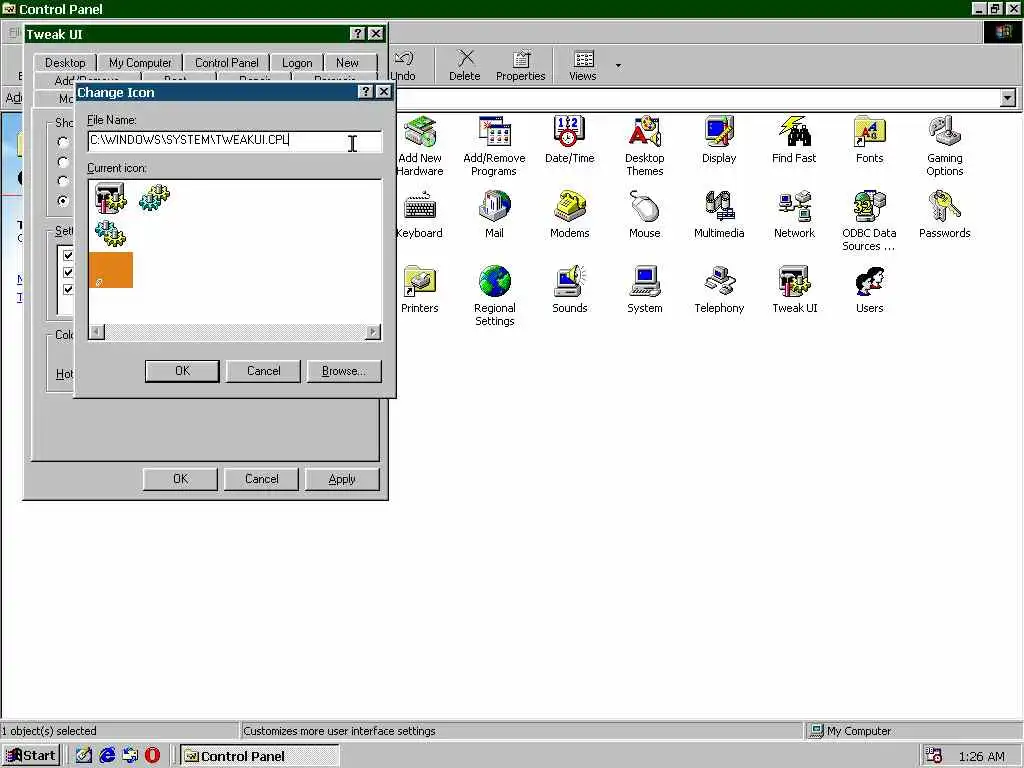
Task: Launch Internet Explorer from quick launch
Action: click(x=107, y=756)
